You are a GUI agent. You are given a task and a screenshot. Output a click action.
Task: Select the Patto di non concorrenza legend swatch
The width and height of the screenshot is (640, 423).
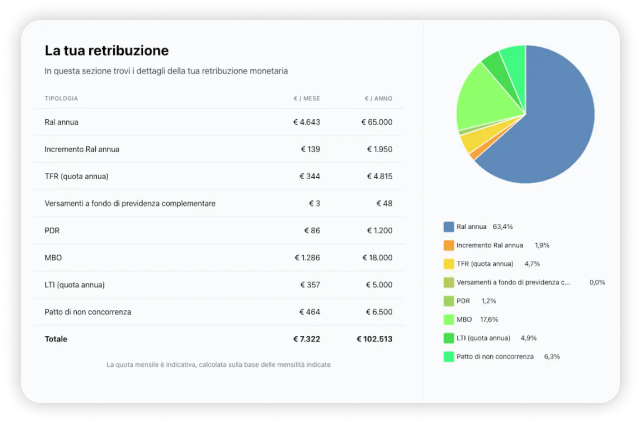coord(448,357)
